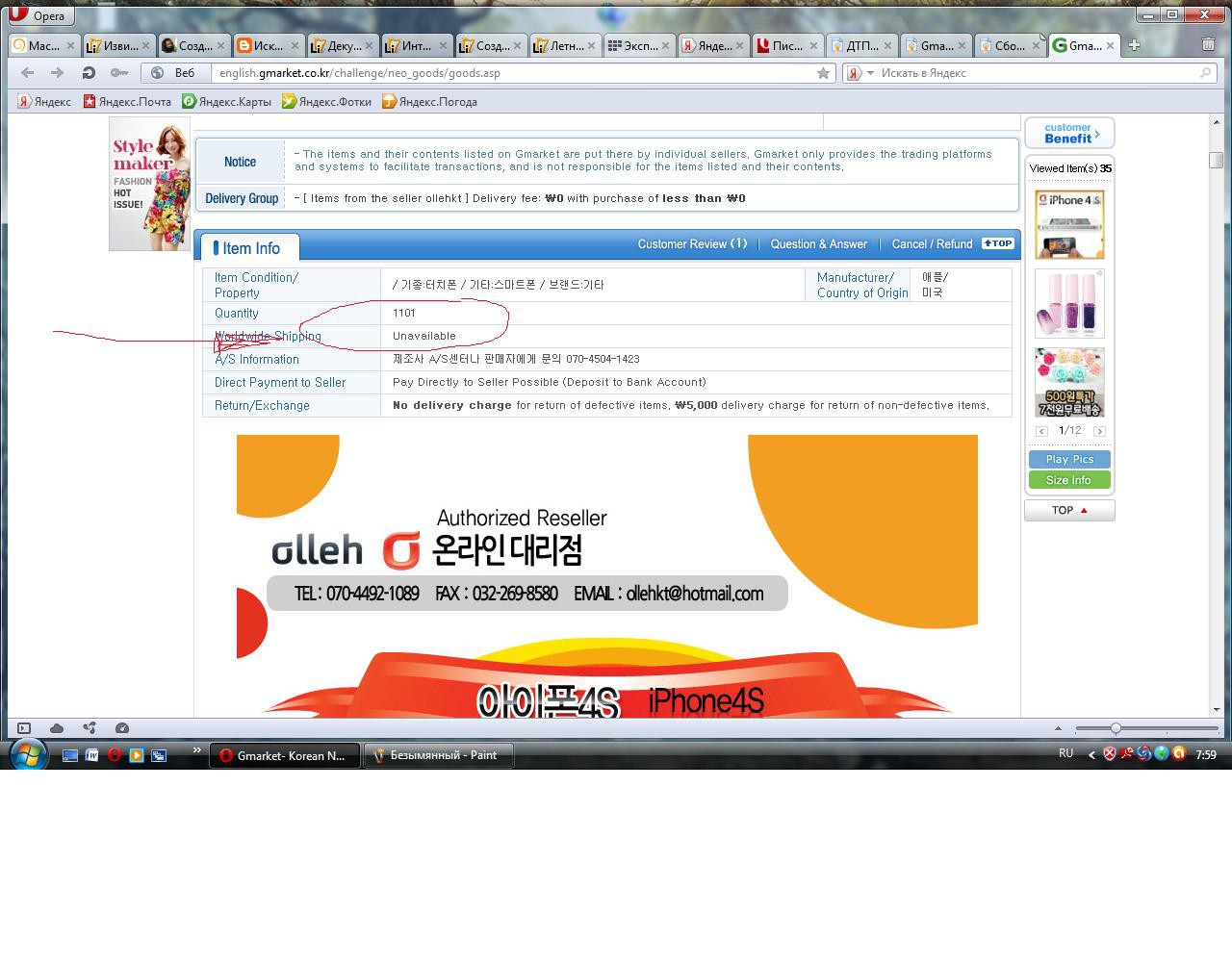Image resolution: width=1232 pixels, height=964 pixels.
Task: Click RU language indicator in taskbar
Action: click(x=1066, y=754)
